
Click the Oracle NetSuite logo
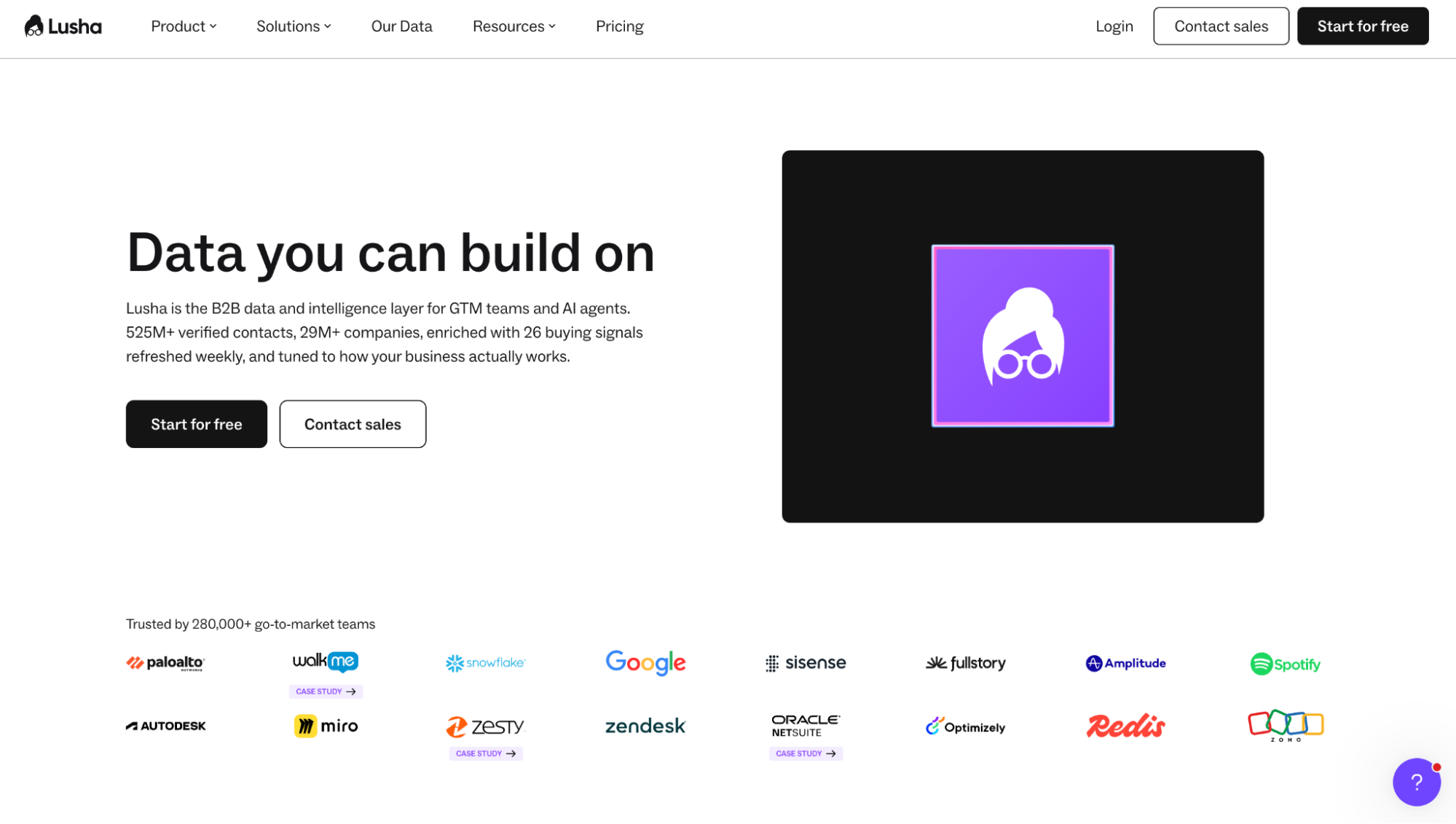coord(806,726)
